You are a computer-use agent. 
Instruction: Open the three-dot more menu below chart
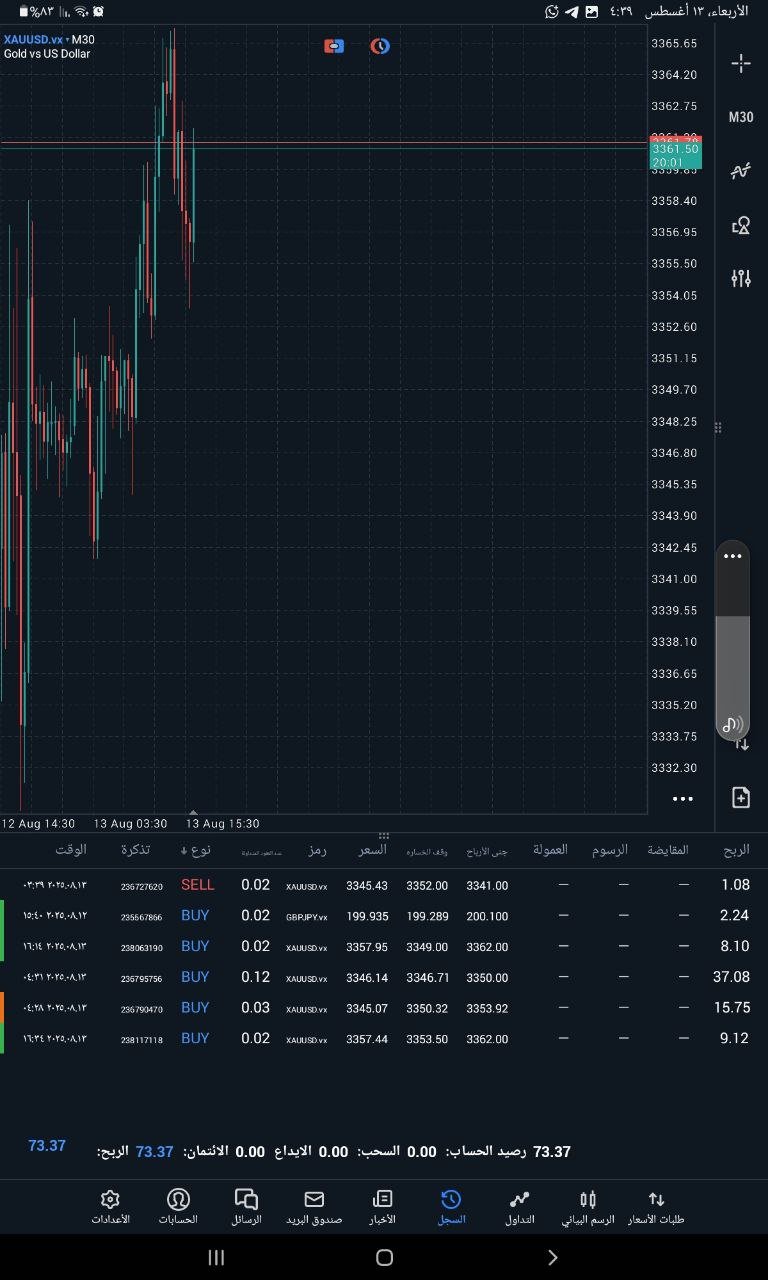pos(683,799)
